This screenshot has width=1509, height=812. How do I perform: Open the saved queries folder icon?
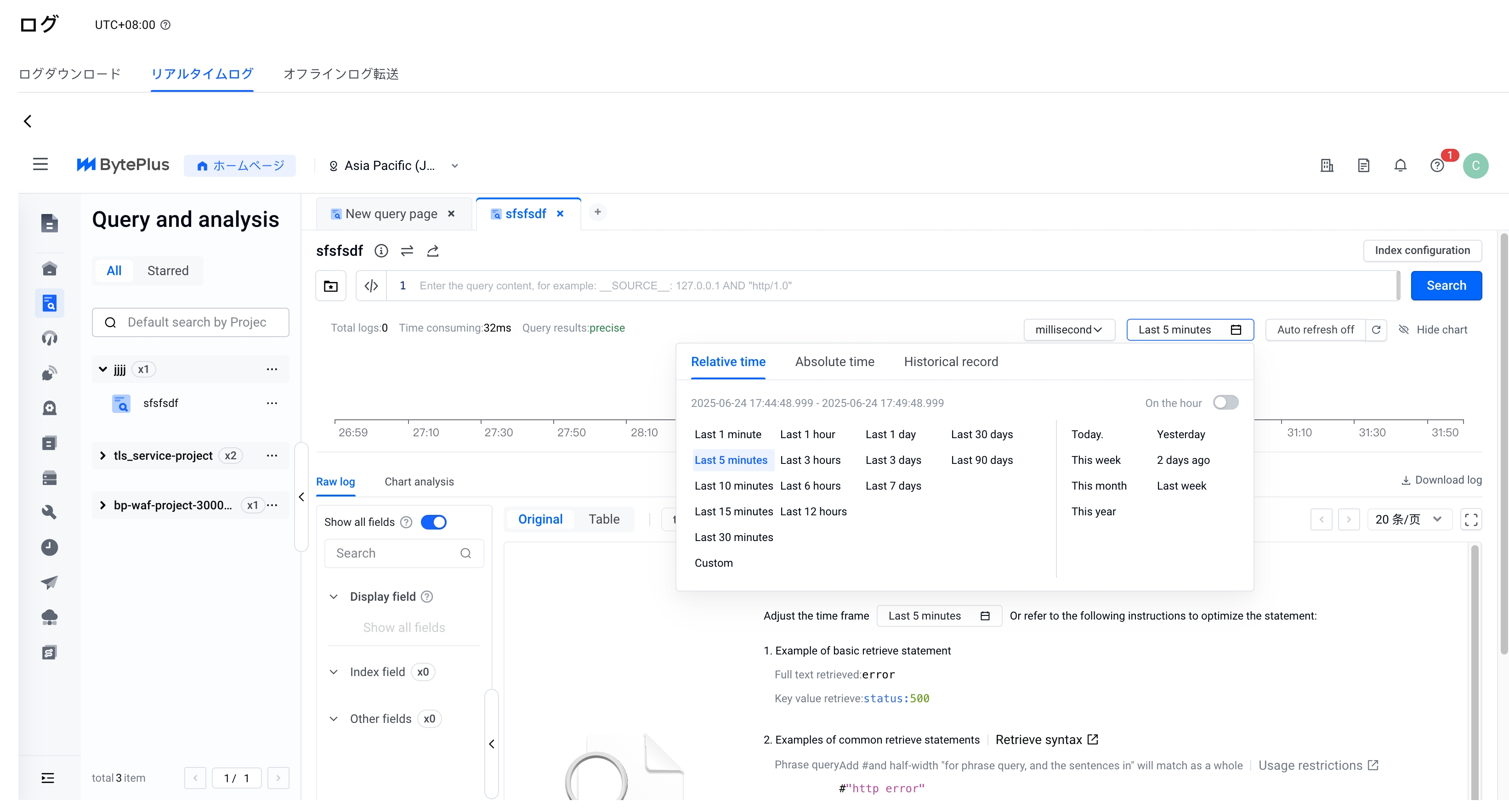coord(331,286)
